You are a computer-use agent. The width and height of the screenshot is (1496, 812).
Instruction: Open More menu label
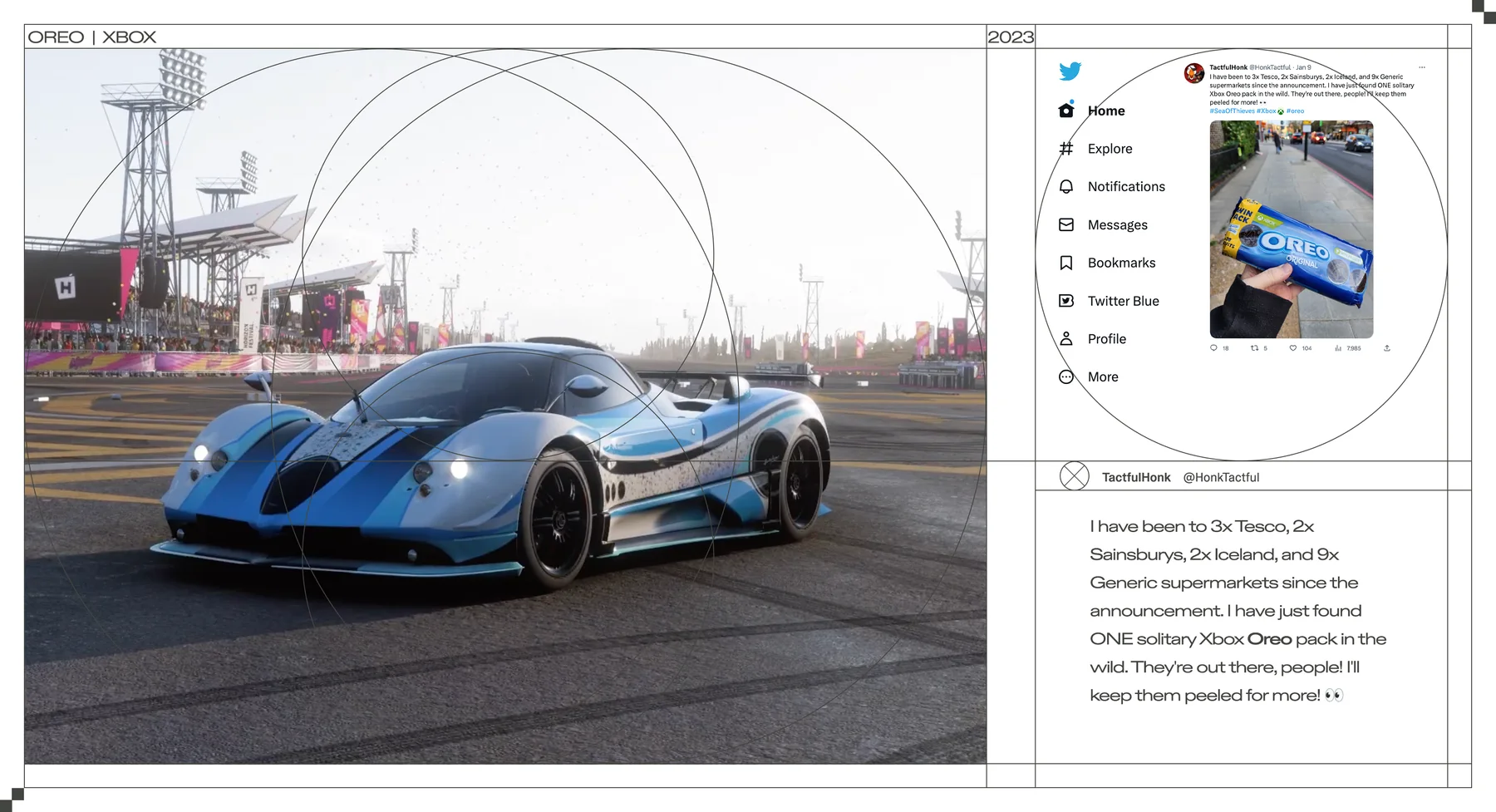tap(1103, 376)
